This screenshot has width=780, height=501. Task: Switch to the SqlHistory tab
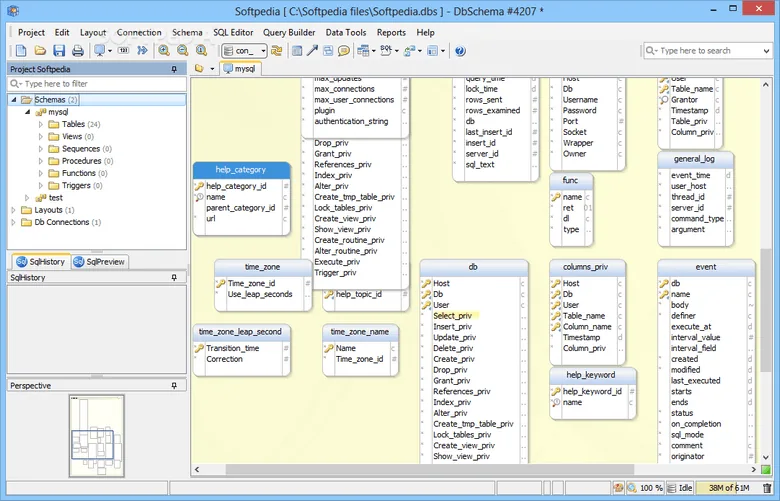tap(41, 262)
